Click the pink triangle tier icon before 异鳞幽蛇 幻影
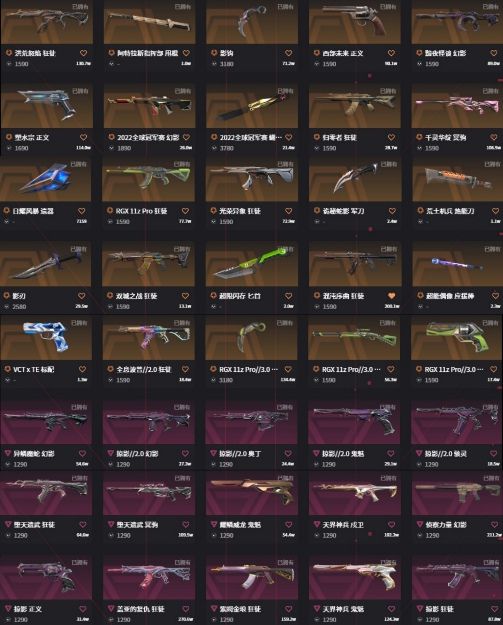 click(7, 453)
